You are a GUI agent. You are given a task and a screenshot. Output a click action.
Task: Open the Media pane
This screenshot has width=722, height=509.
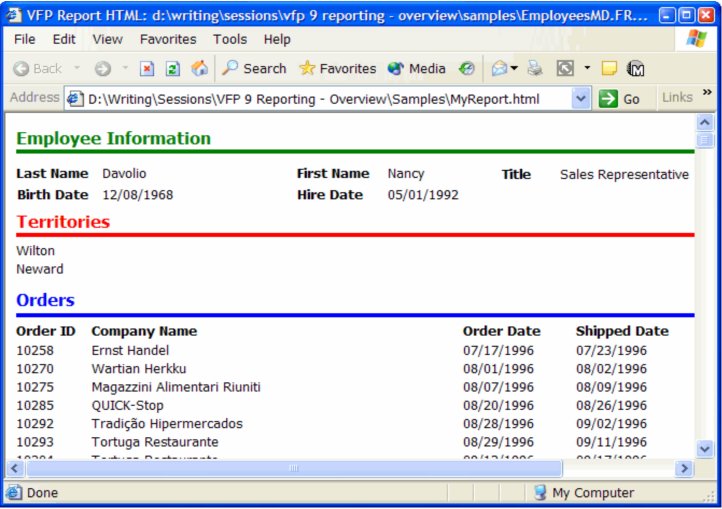417,69
